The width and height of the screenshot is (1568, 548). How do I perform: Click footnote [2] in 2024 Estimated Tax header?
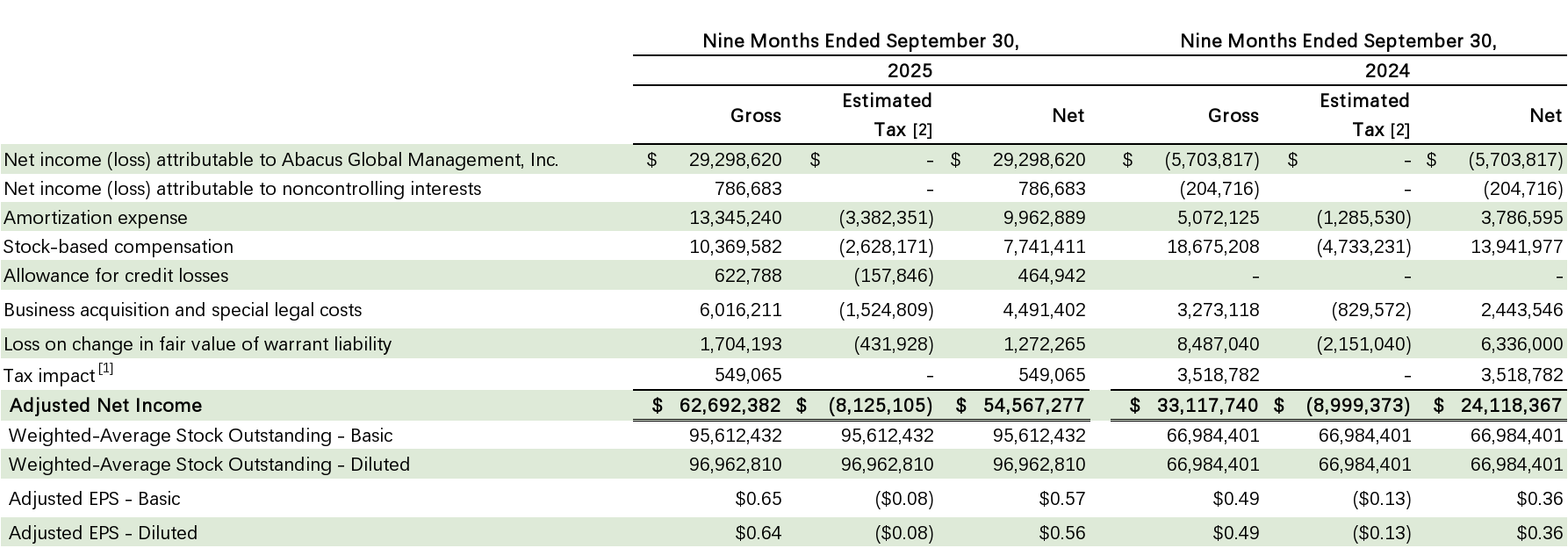(1399, 131)
